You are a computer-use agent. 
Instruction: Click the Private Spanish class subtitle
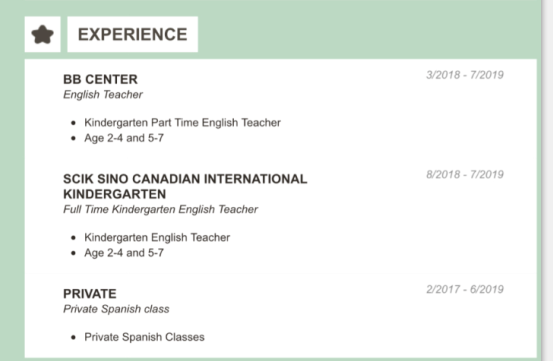[x=116, y=309]
